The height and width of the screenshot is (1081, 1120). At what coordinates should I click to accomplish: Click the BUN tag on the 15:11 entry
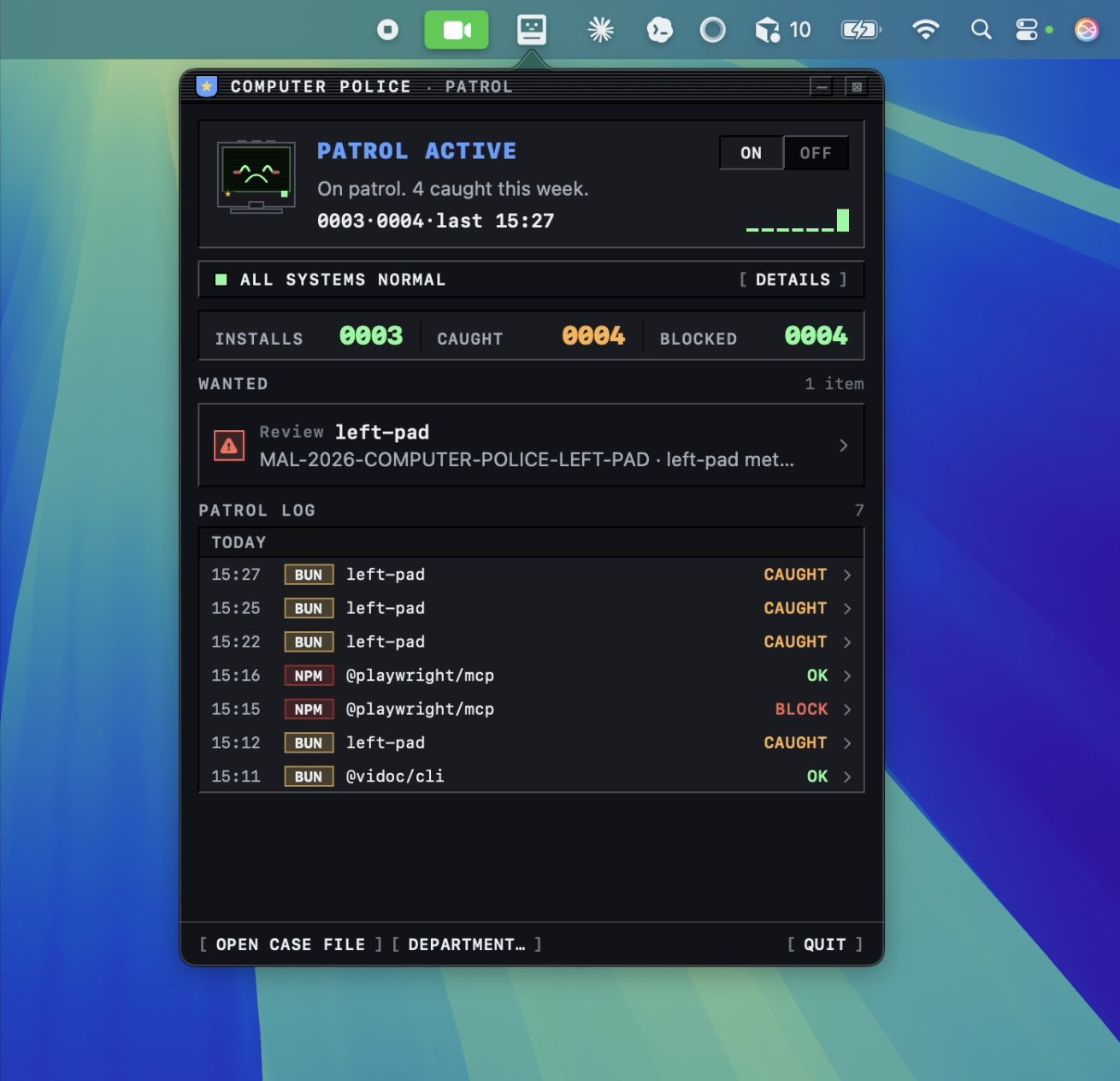click(x=309, y=777)
